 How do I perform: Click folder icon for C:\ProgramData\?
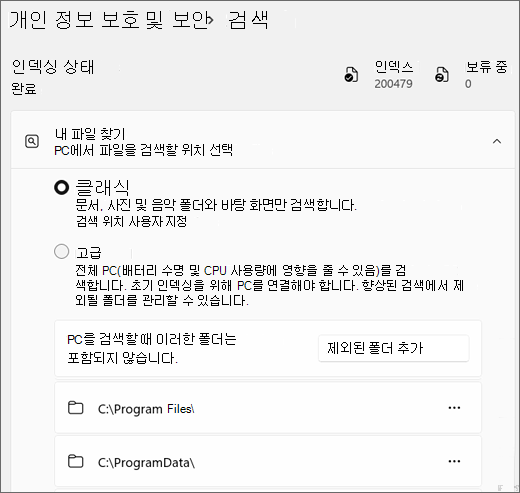(x=76, y=461)
